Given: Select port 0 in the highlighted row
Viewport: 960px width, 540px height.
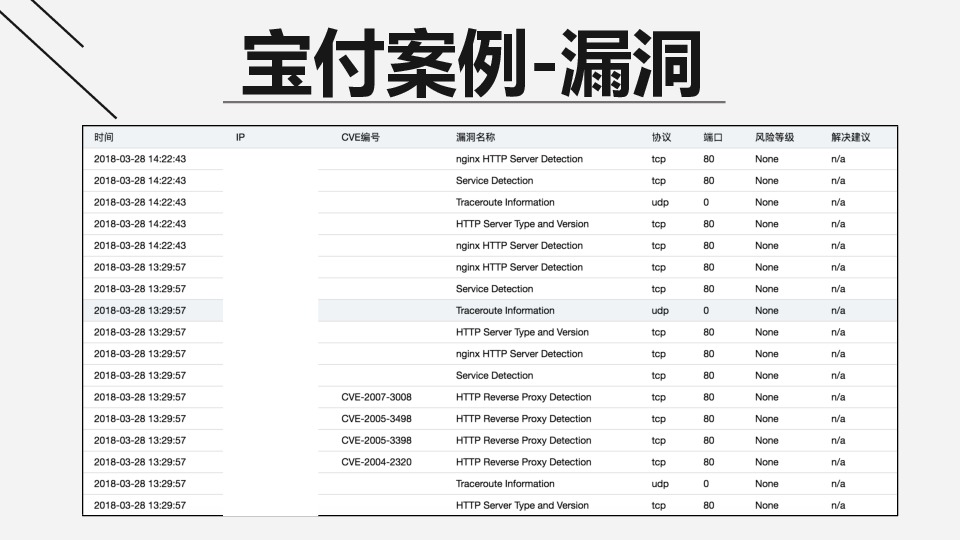Looking at the screenshot, I should [706, 310].
